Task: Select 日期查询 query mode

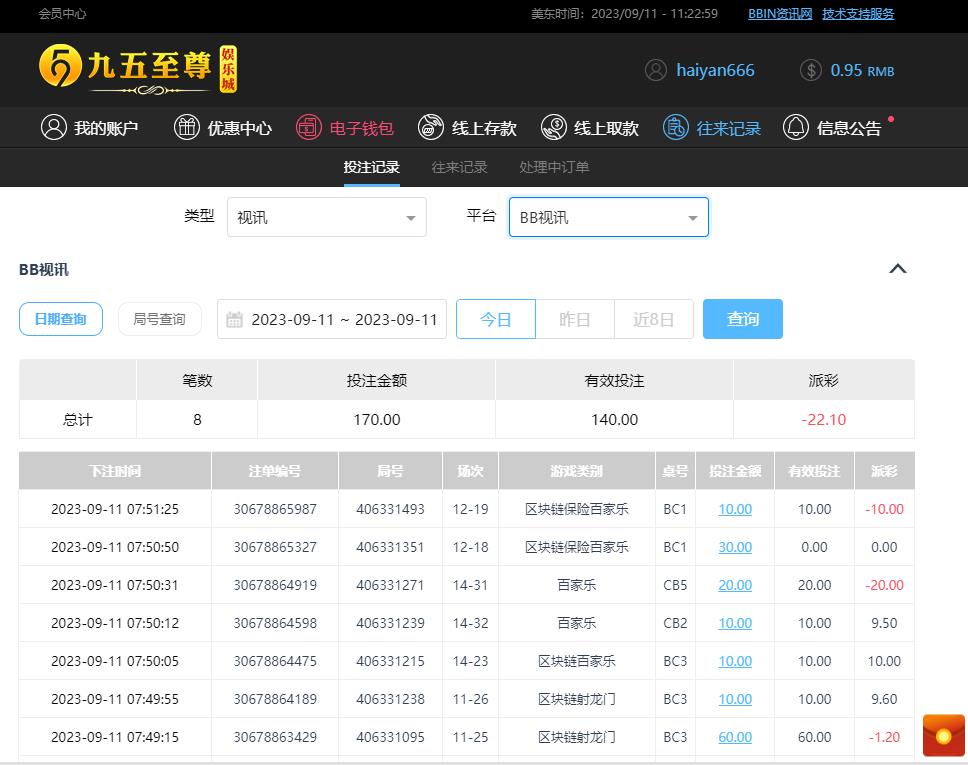Action: pyautogui.click(x=61, y=319)
